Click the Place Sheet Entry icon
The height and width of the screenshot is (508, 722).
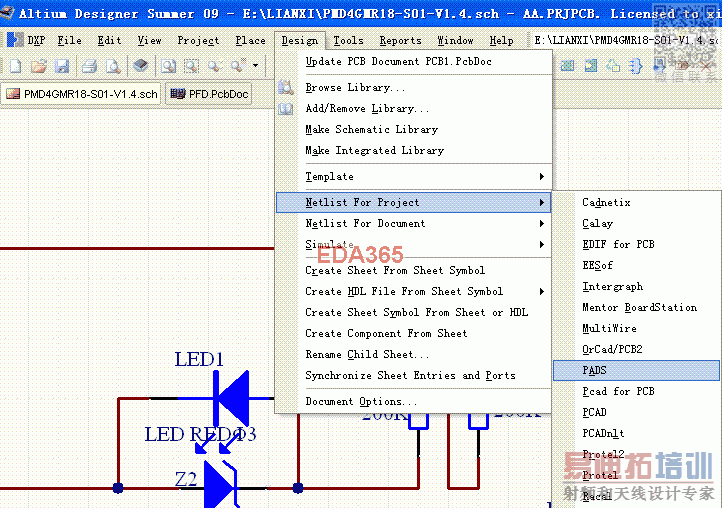pyautogui.click(x=591, y=66)
